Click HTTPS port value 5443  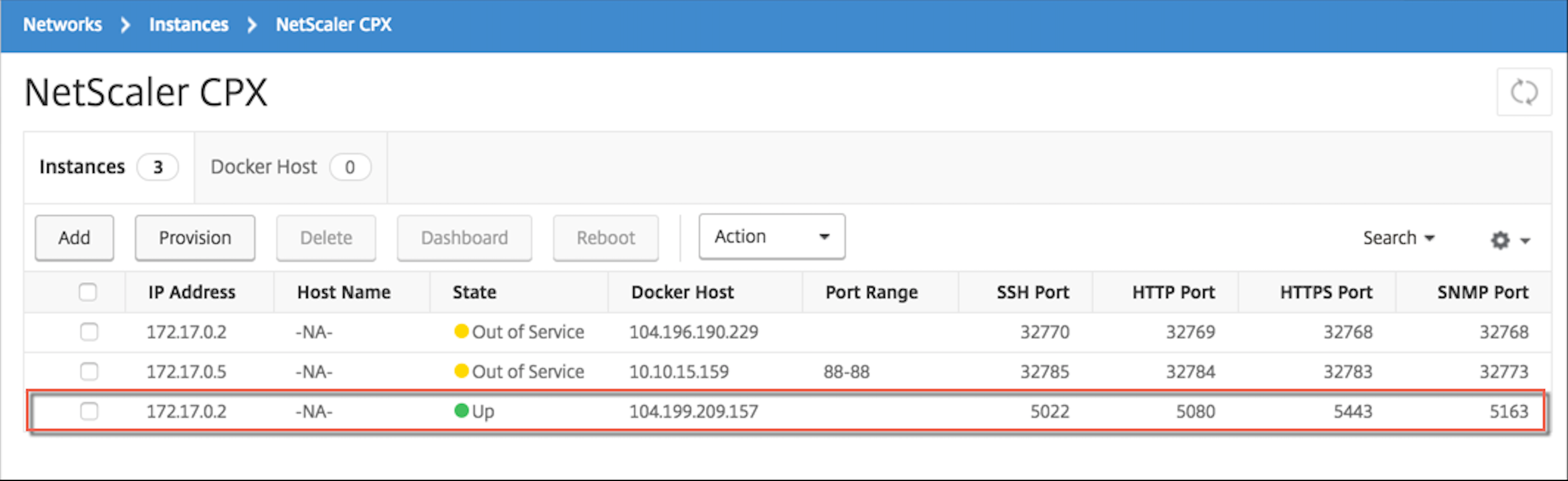[x=1353, y=412]
